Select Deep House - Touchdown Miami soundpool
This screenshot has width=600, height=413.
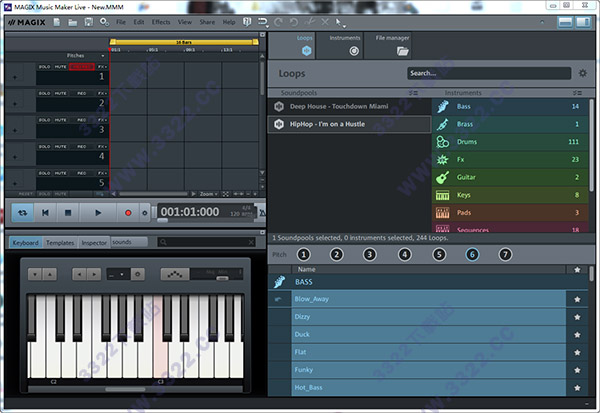pyautogui.click(x=350, y=106)
